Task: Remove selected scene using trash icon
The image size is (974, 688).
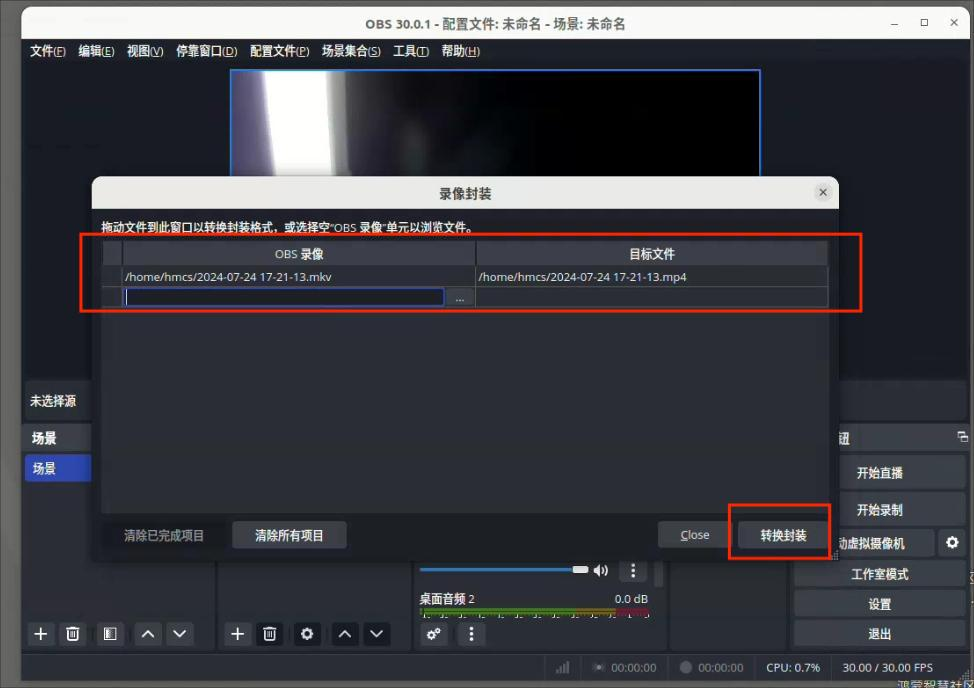Action: click(73, 634)
